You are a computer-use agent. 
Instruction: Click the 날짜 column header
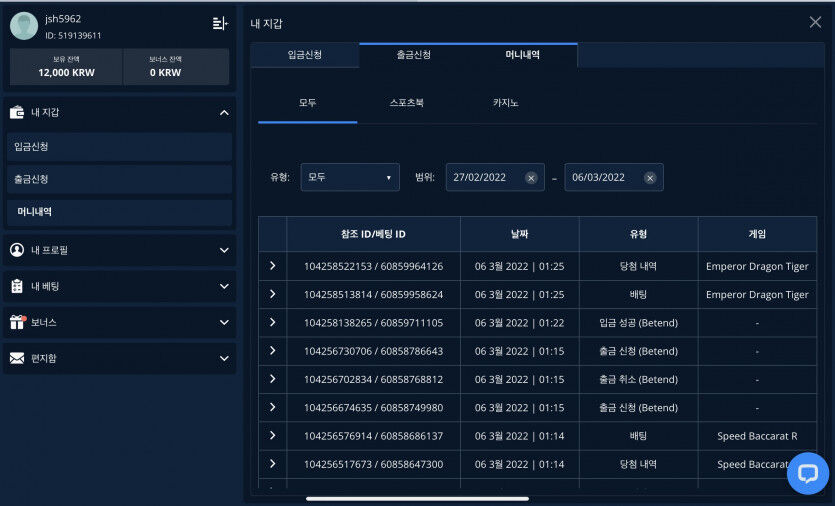coord(520,234)
